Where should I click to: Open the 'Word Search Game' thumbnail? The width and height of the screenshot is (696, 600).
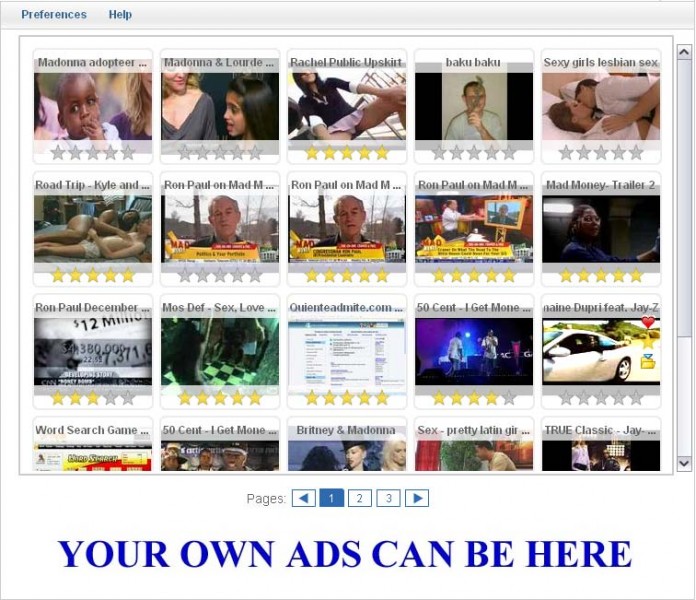[x=93, y=455]
